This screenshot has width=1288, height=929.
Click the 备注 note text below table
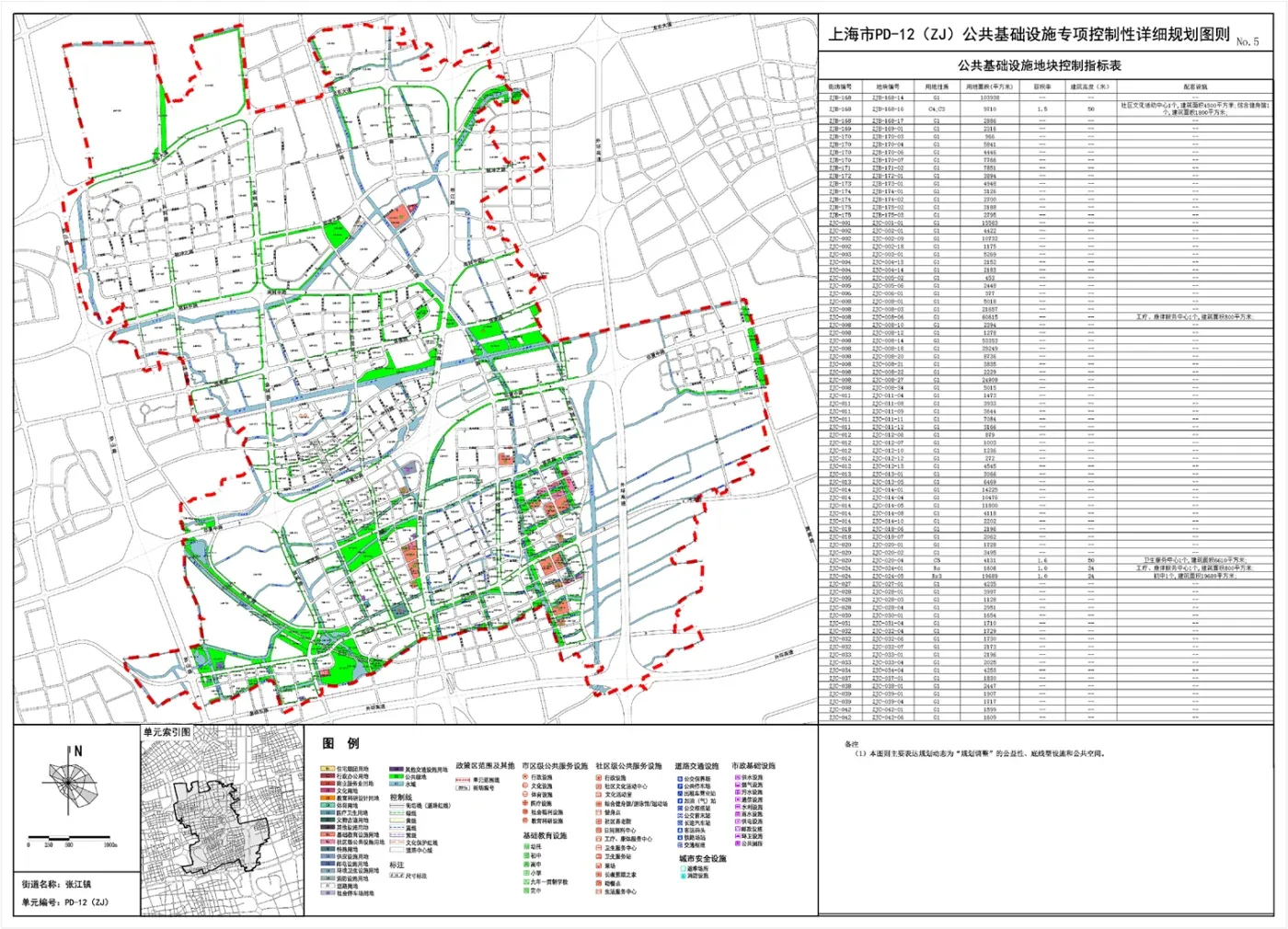pyautogui.click(x=975, y=753)
